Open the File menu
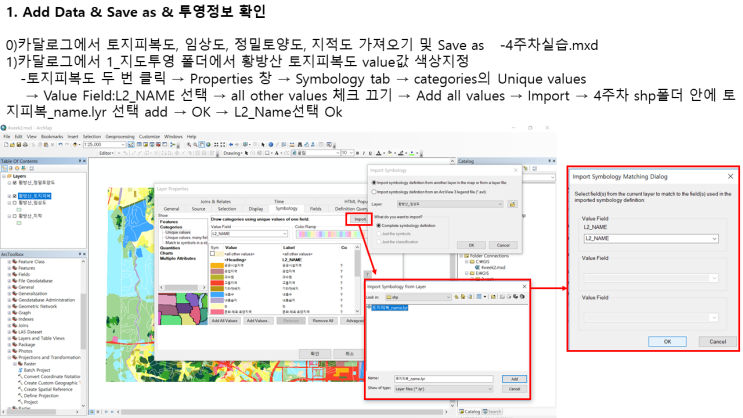The height and width of the screenshot is (418, 743). [7, 136]
